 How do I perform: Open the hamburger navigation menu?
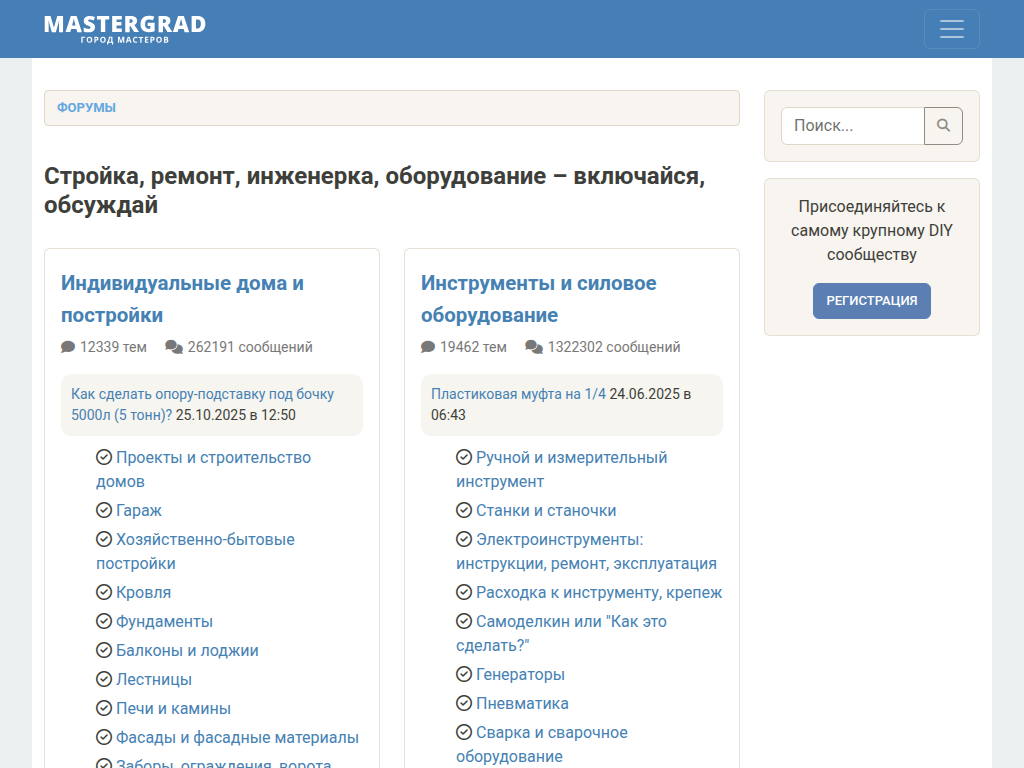(951, 29)
